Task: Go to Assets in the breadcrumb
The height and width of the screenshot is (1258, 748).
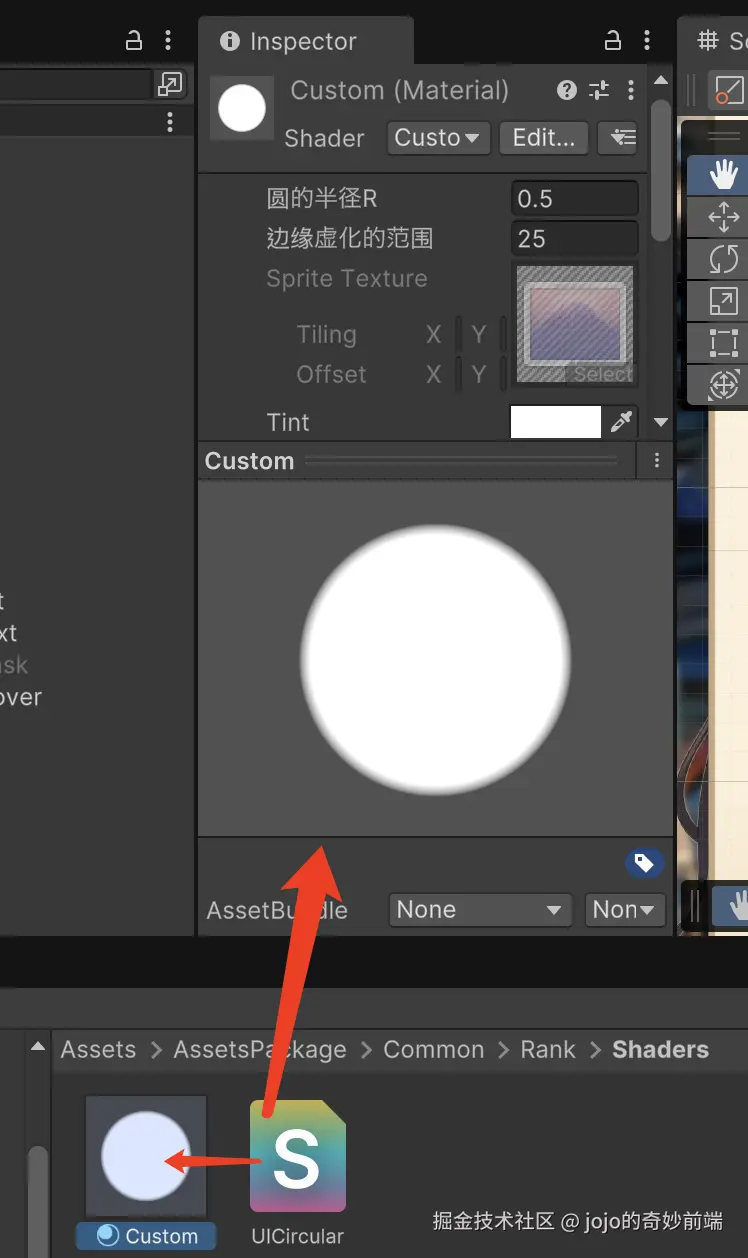Action: point(98,1050)
